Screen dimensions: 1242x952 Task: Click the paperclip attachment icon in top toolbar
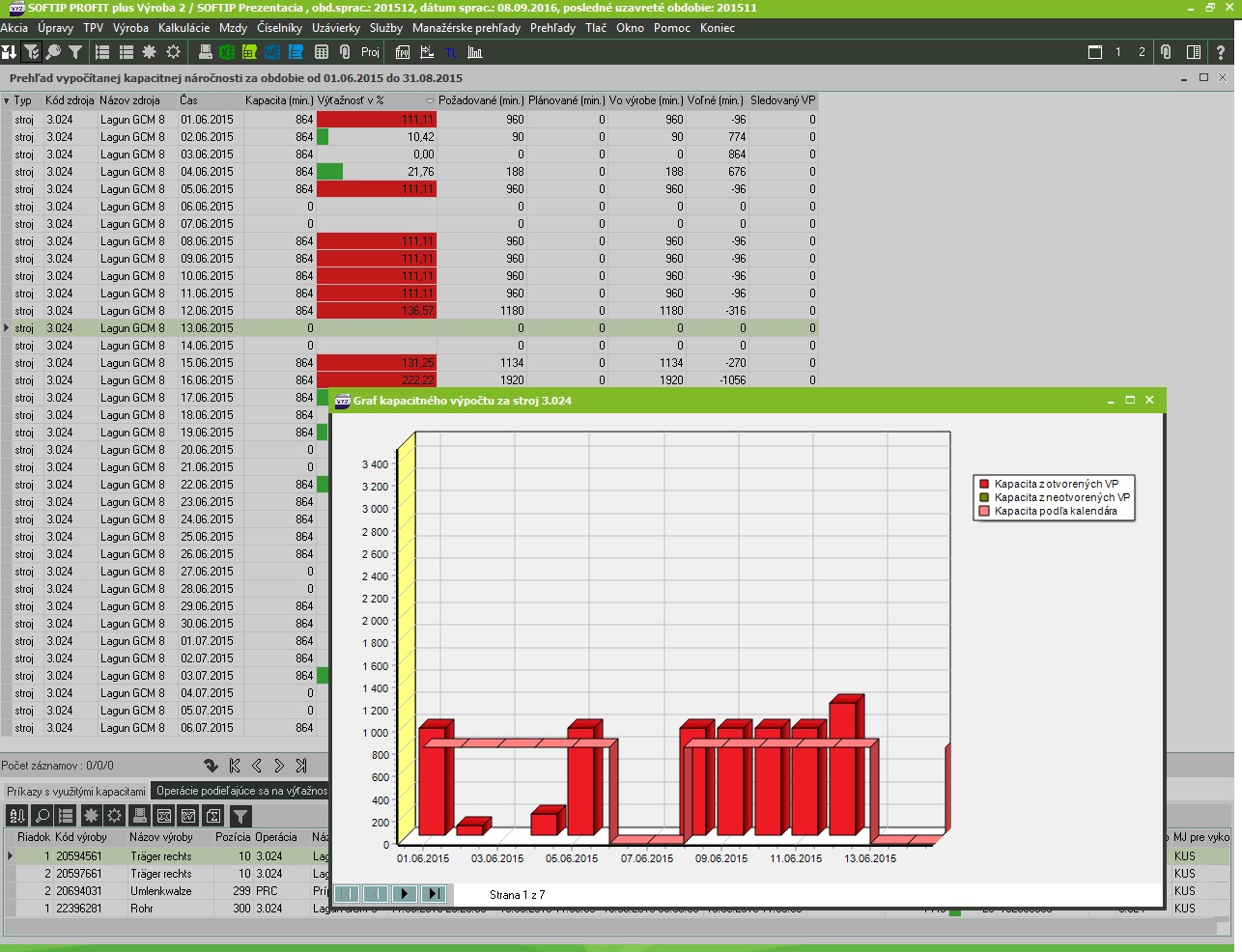coord(345,52)
